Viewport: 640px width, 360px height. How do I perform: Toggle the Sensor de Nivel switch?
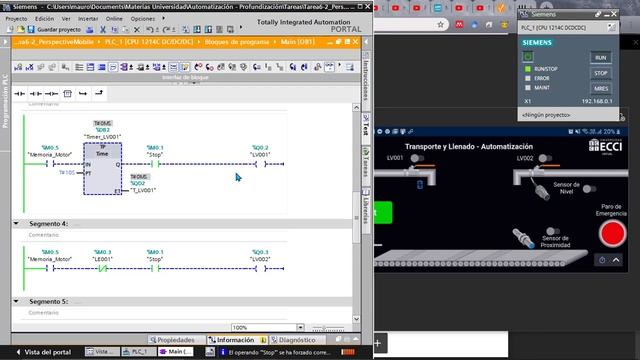point(589,189)
